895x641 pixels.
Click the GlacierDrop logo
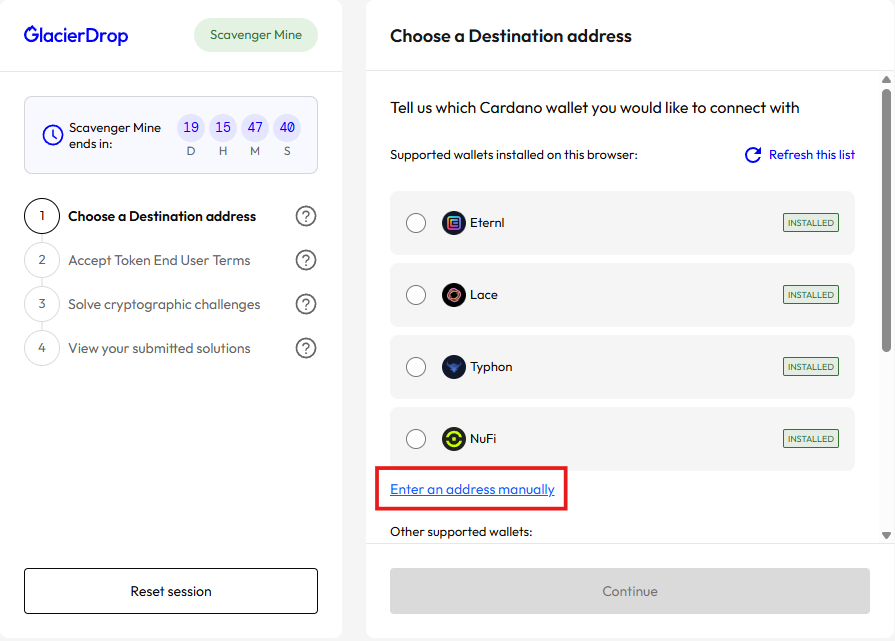76,36
